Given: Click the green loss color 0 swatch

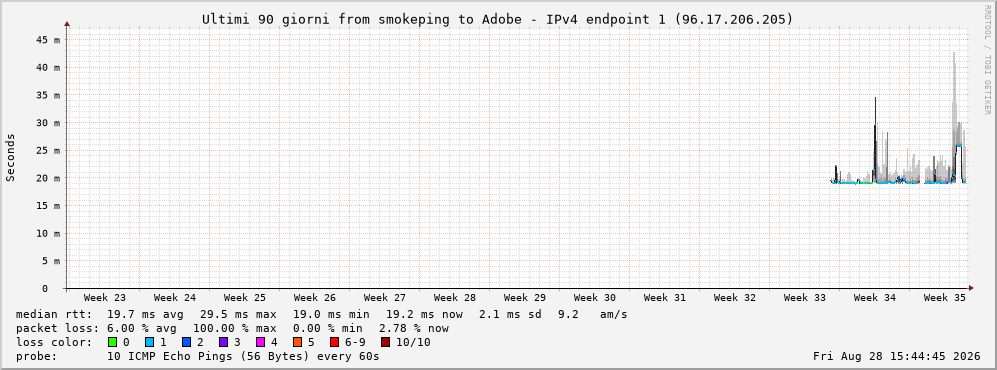Looking at the screenshot, I should 113,342.
